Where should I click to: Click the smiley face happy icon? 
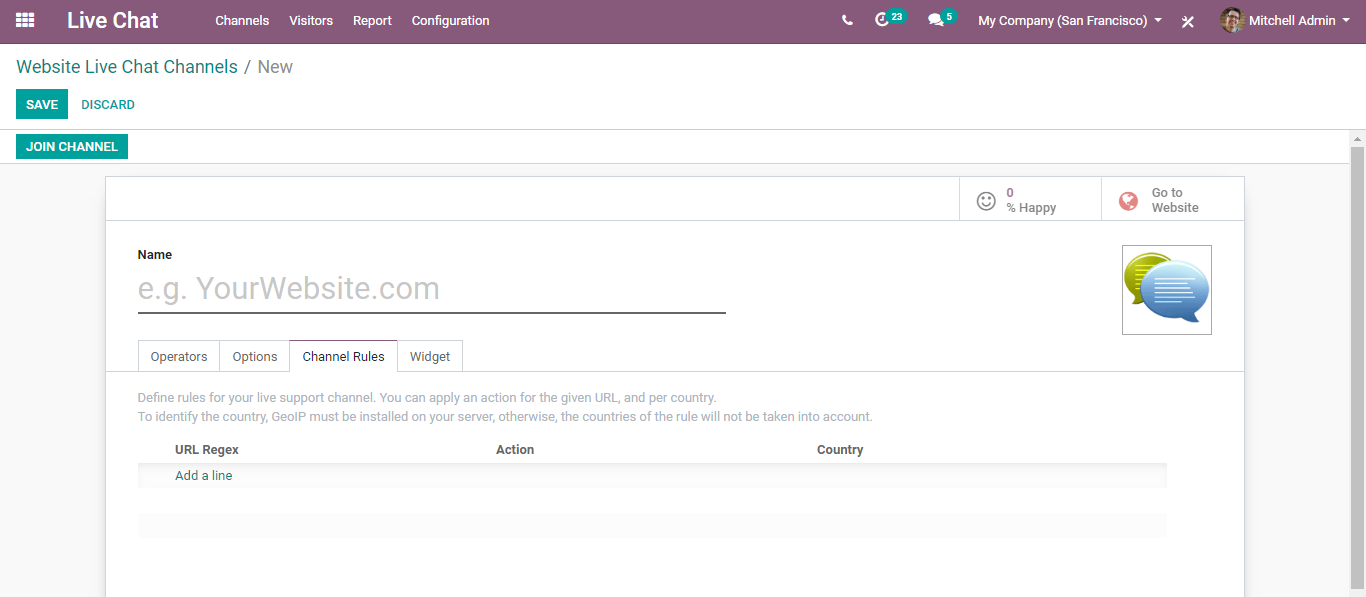[x=986, y=200]
